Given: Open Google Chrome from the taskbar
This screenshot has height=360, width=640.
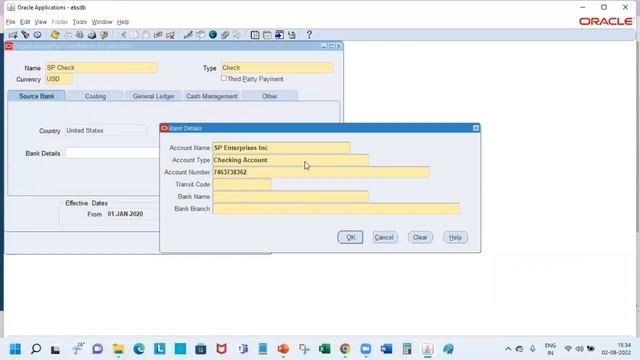Looking at the screenshot, I should tap(345, 349).
